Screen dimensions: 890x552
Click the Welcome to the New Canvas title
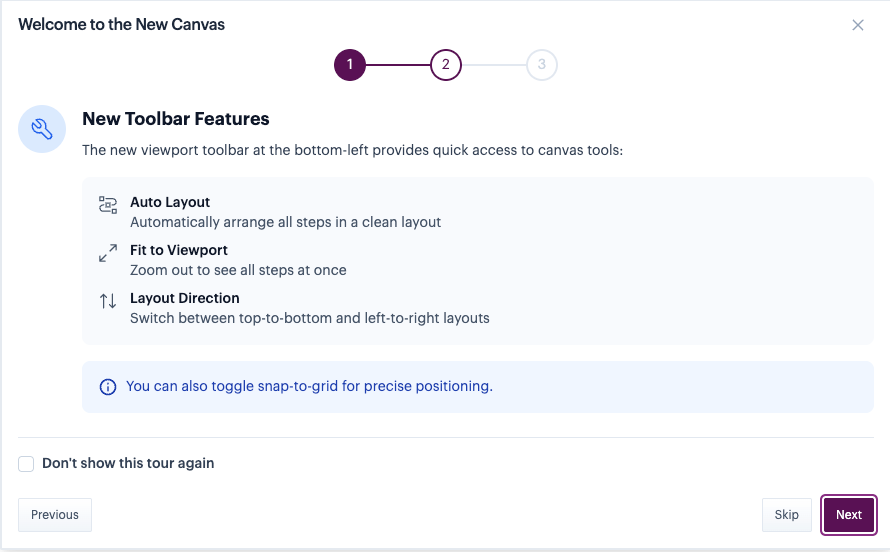coord(121,25)
